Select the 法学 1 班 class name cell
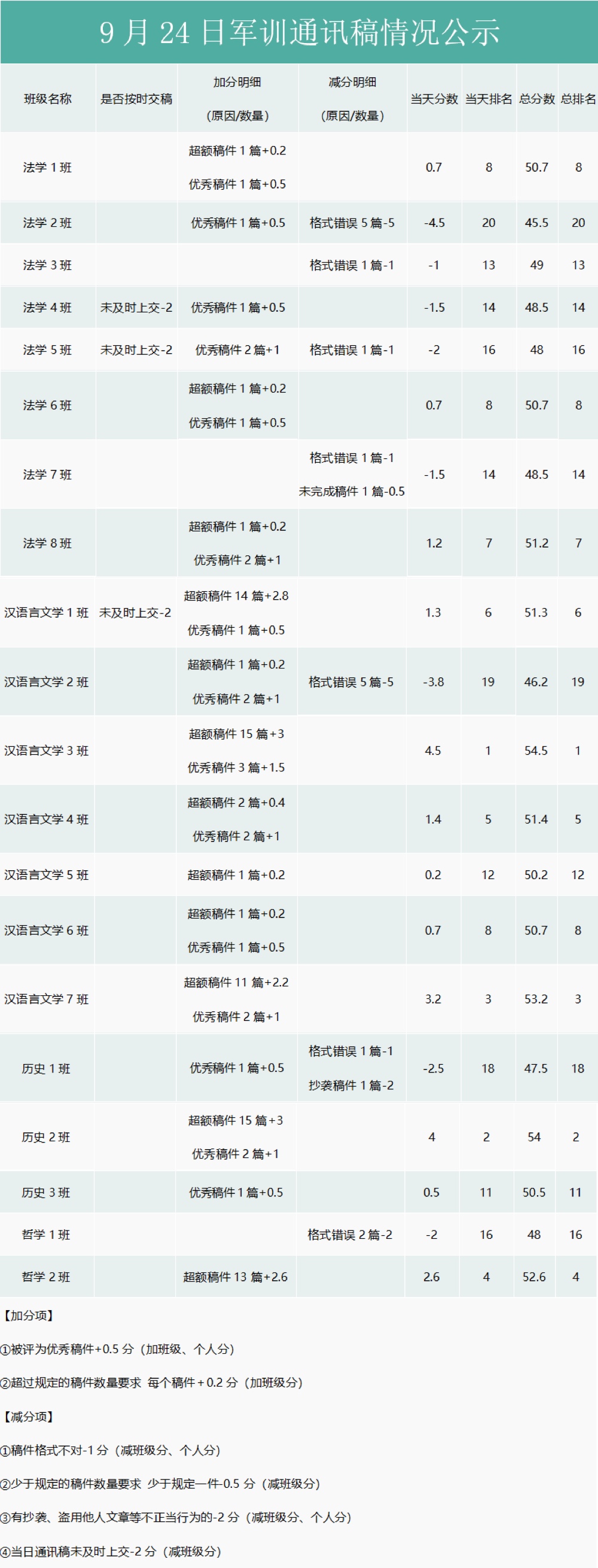 [x=47, y=168]
